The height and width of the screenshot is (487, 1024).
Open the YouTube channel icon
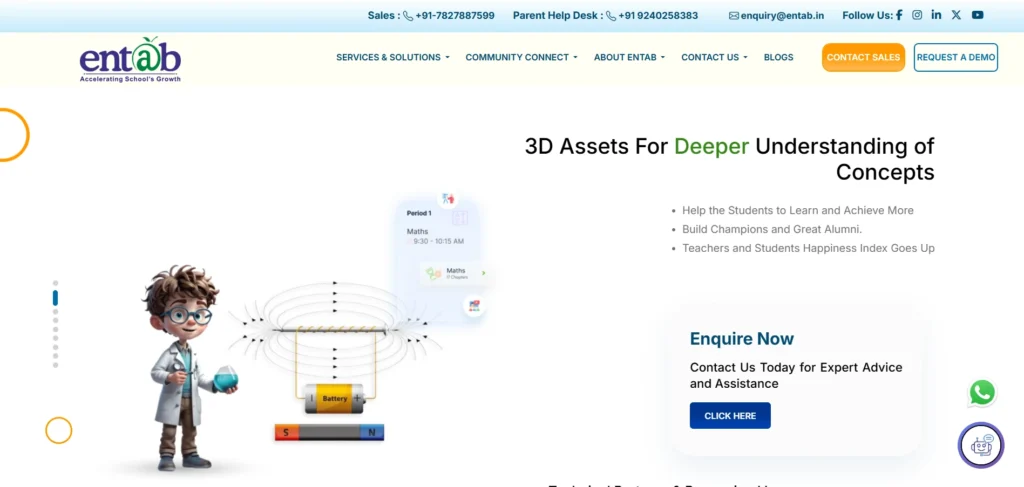pyautogui.click(x=977, y=15)
